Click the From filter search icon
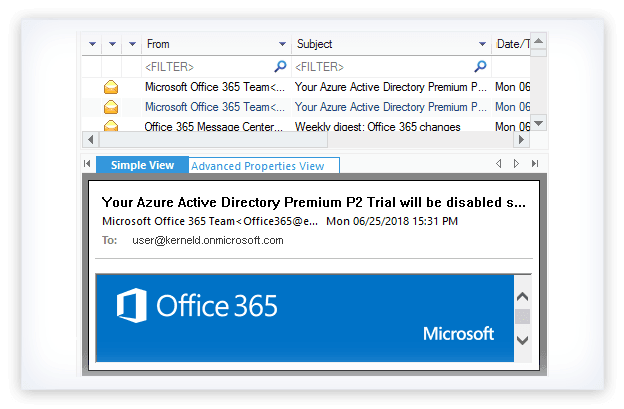 pyautogui.click(x=281, y=66)
